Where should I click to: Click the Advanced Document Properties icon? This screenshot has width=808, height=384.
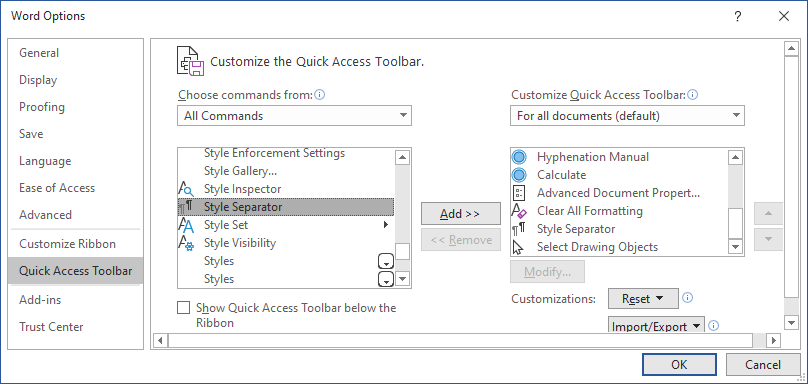point(519,193)
